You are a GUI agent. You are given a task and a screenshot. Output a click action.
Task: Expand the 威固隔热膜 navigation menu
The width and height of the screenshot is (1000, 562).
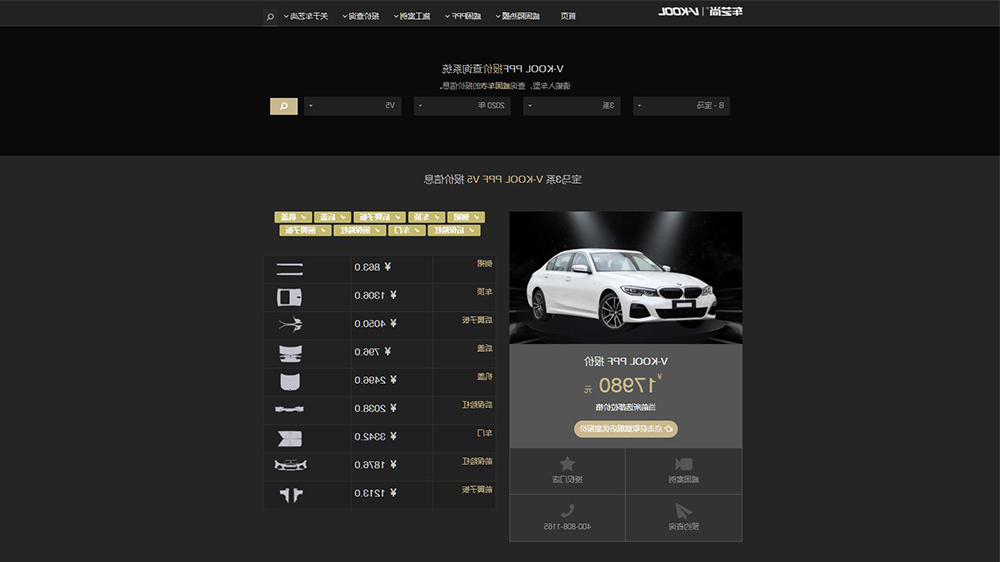tap(518, 17)
